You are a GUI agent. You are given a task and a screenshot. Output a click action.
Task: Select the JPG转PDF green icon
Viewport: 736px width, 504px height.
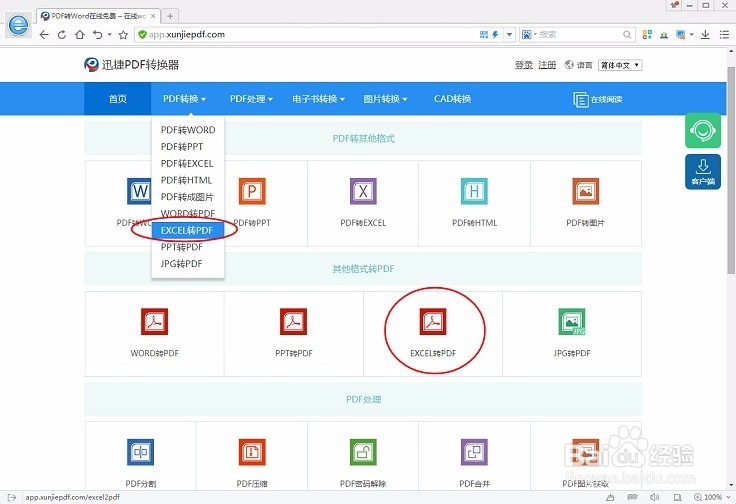[572, 321]
